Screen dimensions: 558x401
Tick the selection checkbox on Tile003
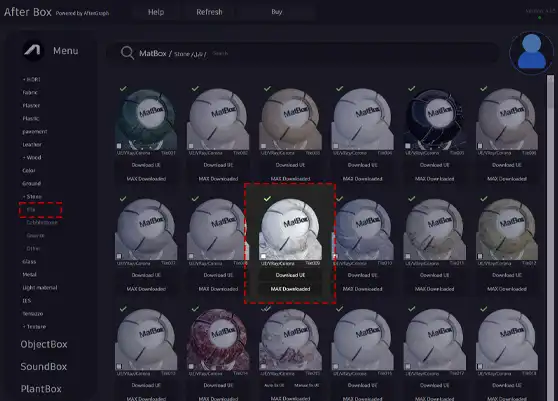point(263,146)
